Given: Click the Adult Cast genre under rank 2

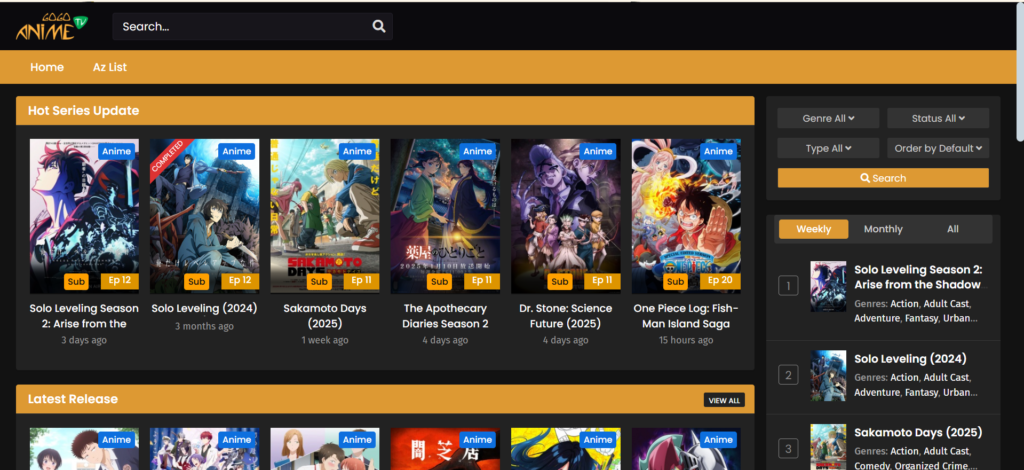Looking at the screenshot, I should point(946,377).
